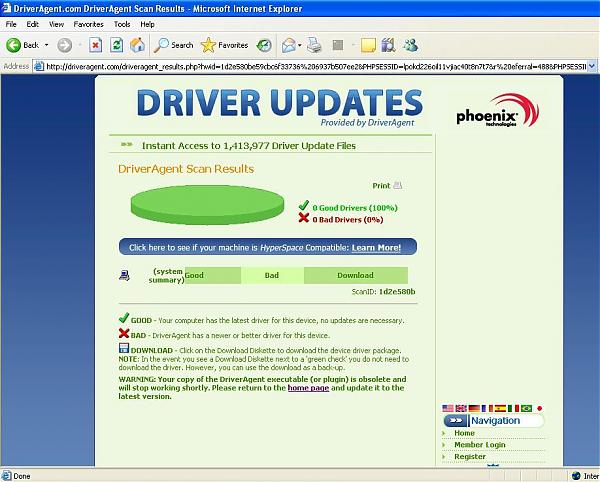
Task: Click the printer icon beside Print
Action: pos(398,186)
